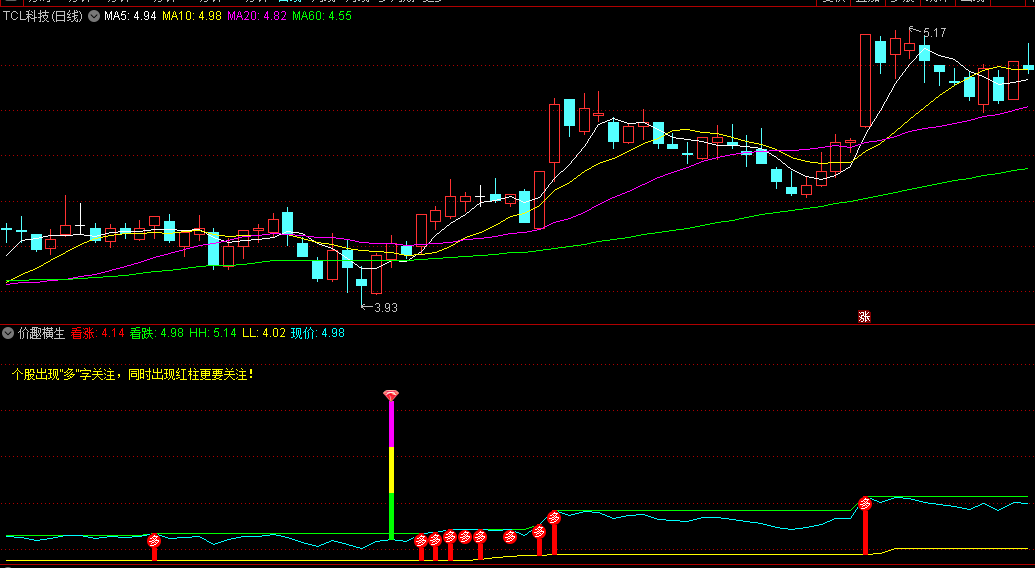Click the TCL科技(日线) chart title
The image size is (1035, 568).
pyautogui.click(x=43, y=16)
